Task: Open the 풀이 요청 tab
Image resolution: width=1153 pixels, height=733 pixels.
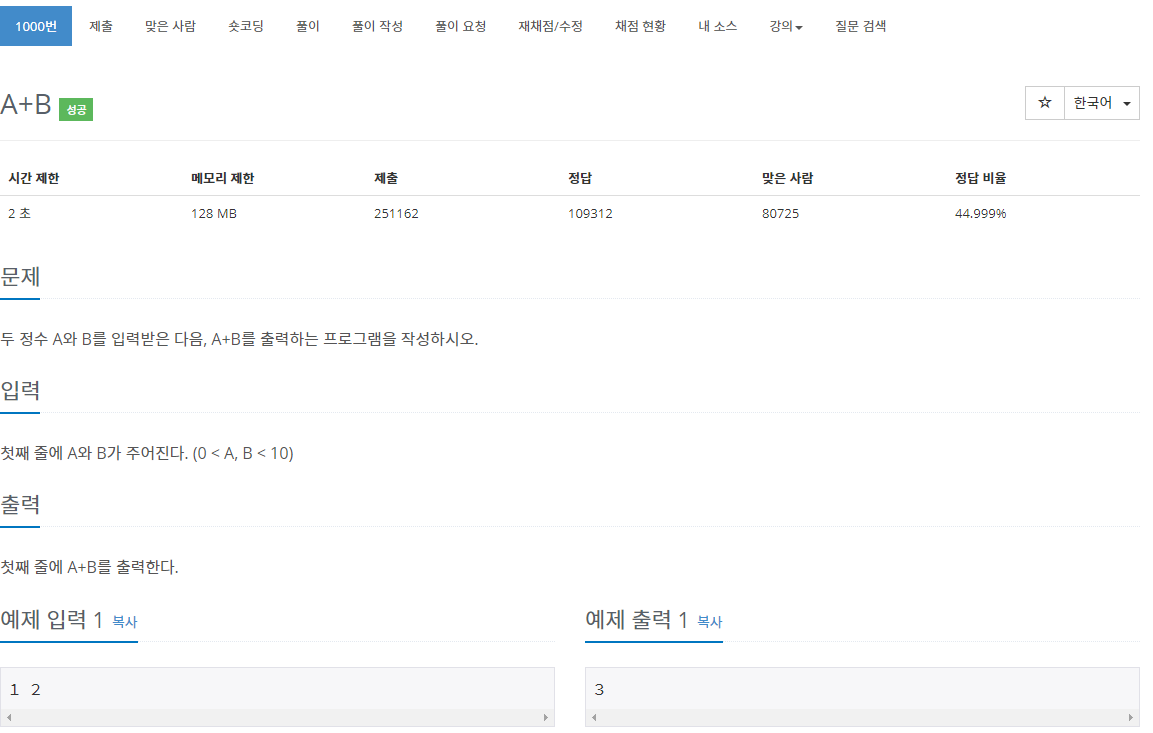Action: point(460,26)
